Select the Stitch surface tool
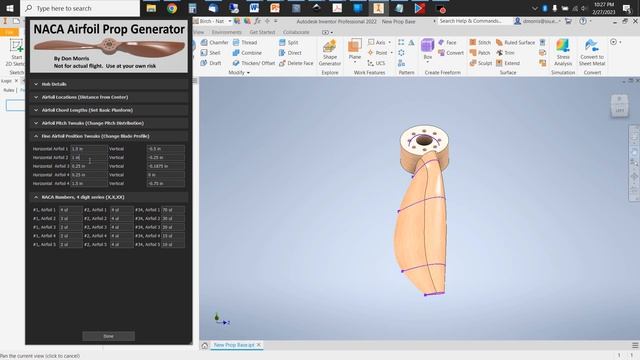 [x=480, y=42]
